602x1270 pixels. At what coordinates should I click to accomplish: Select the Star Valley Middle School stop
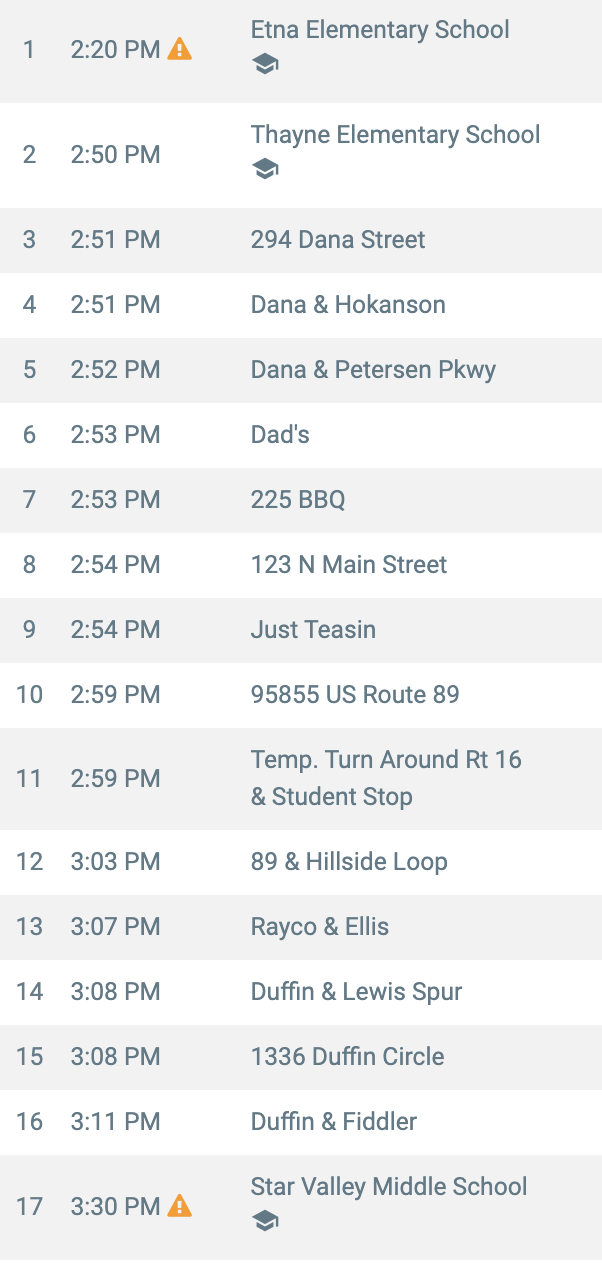click(x=389, y=1187)
